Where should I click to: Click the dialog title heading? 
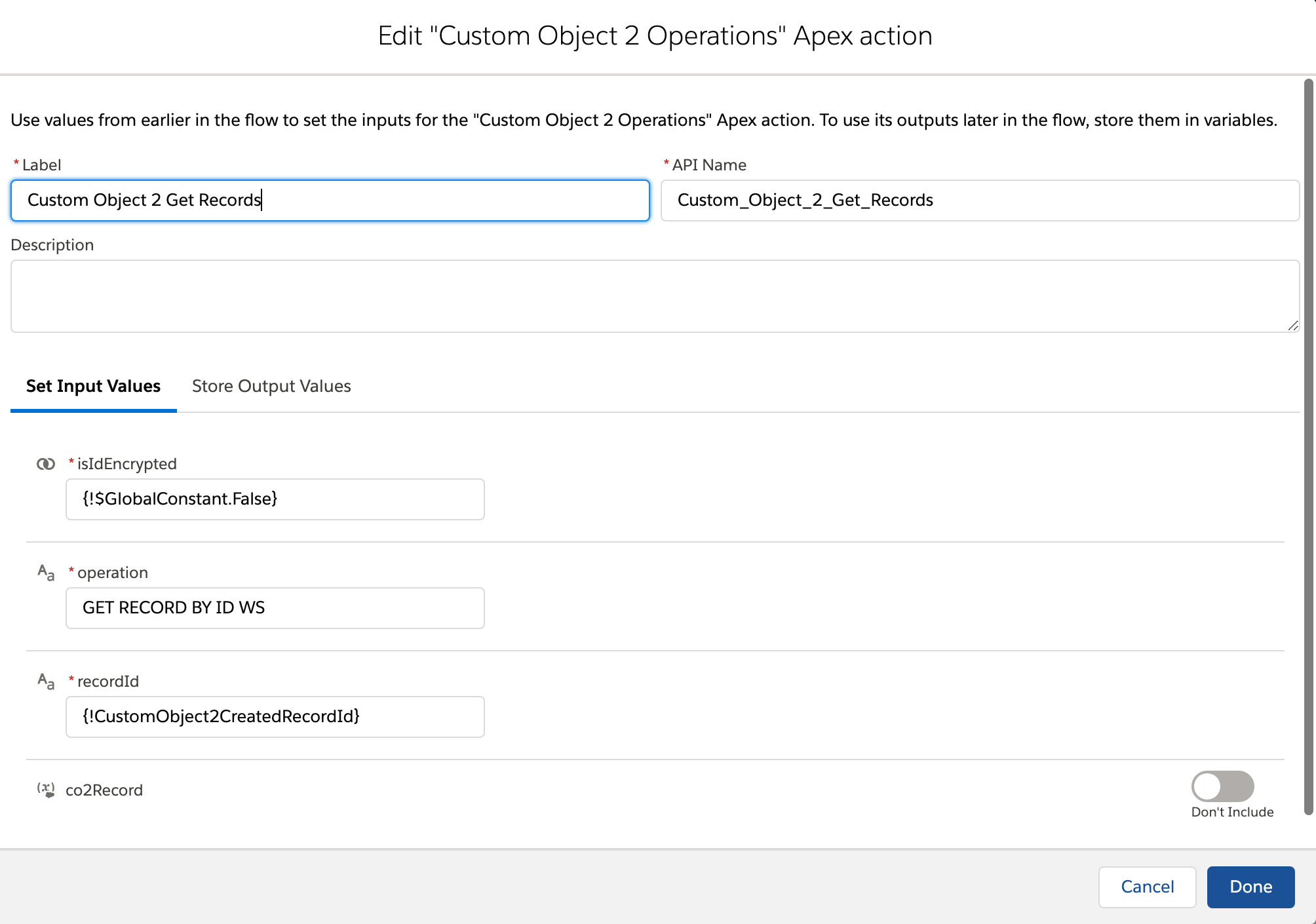pyautogui.click(x=655, y=36)
